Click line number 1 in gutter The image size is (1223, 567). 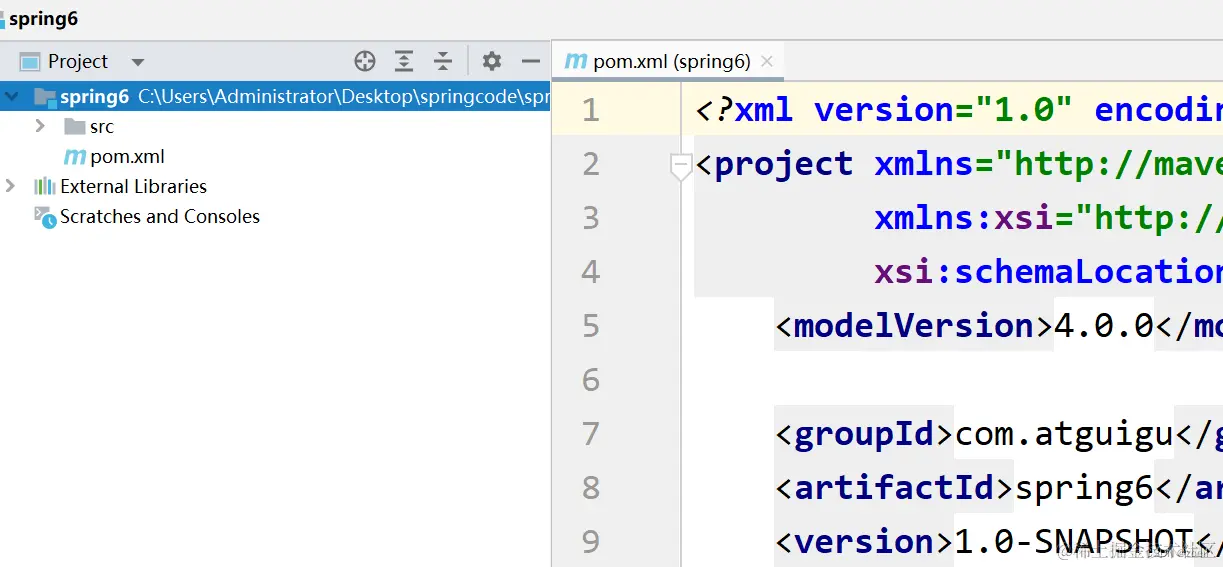pos(591,109)
